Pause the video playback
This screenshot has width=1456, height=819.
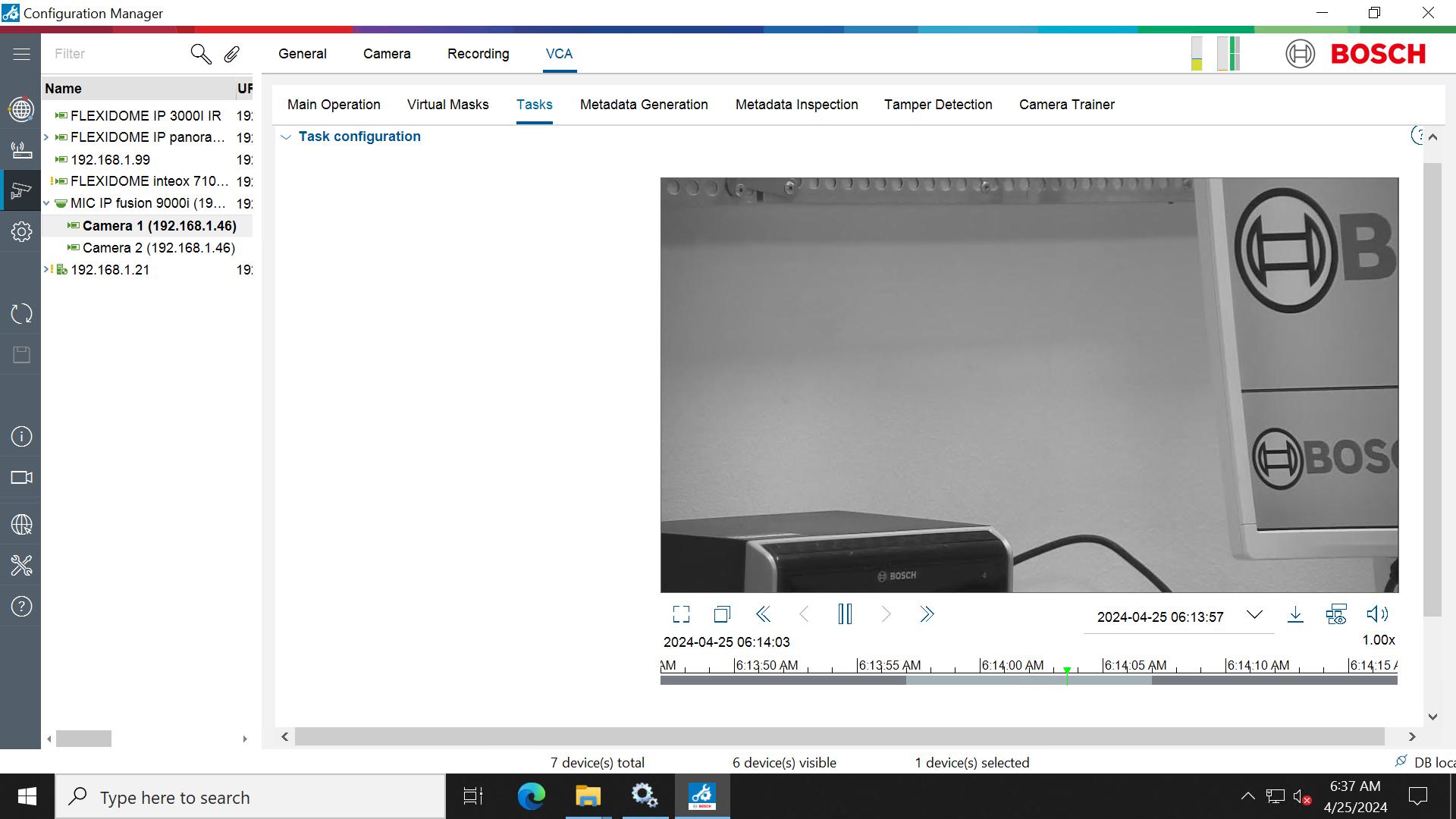[x=845, y=614]
